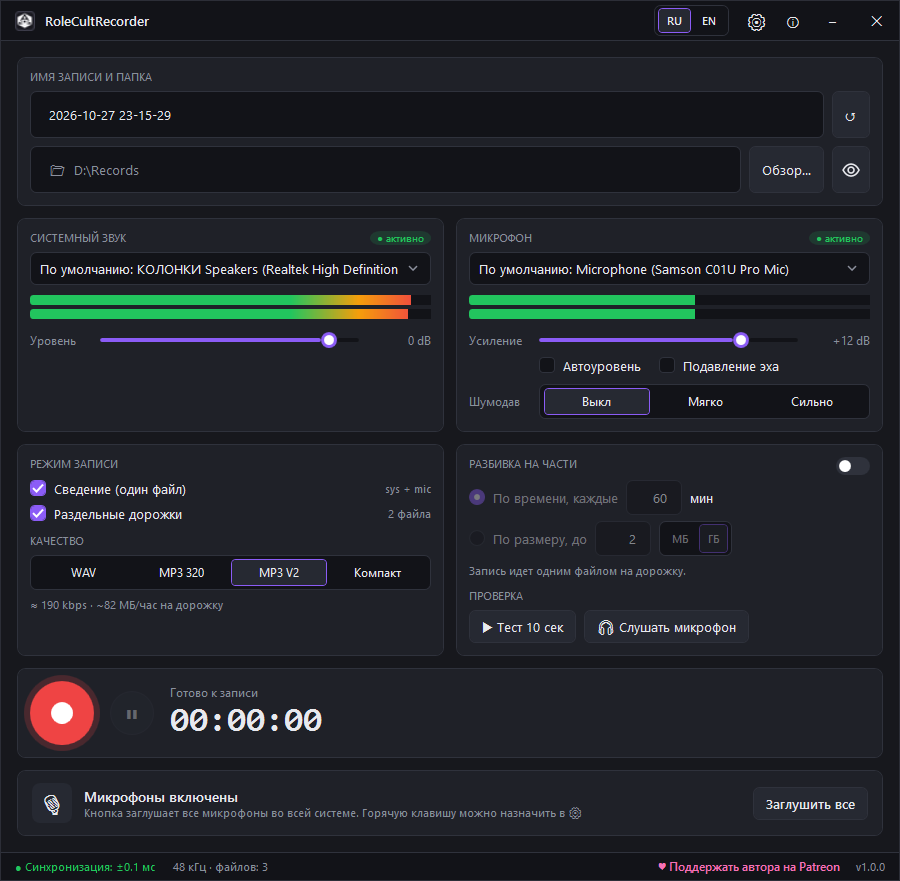Image resolution: width=900 pixels, height=881 pixels.
Task: Select WAV quality
Action: pyautogui.click(x=83, y=573)
